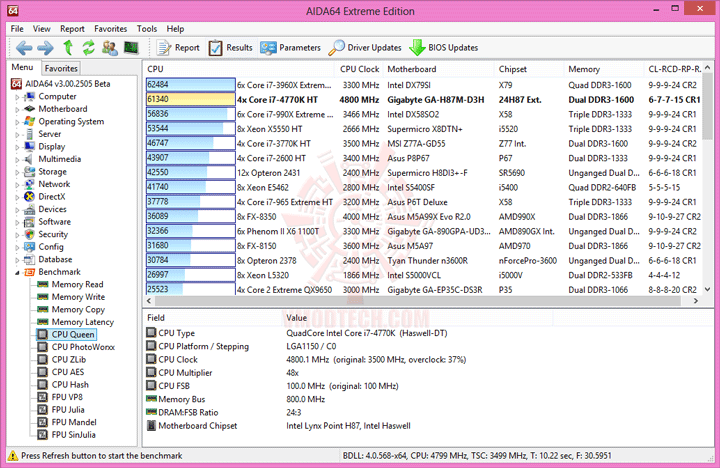Open the Help menu

[175, 28]
